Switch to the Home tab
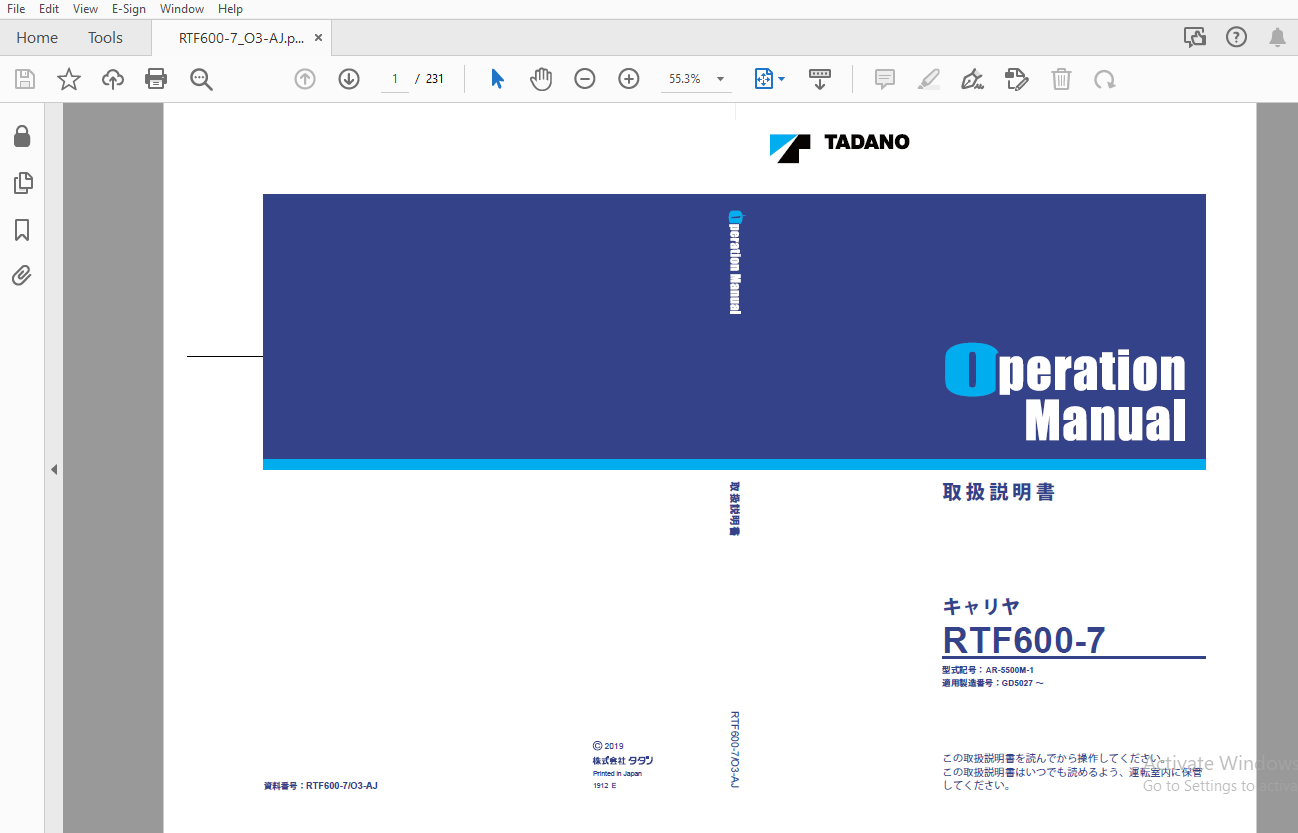 coord(37,38)
